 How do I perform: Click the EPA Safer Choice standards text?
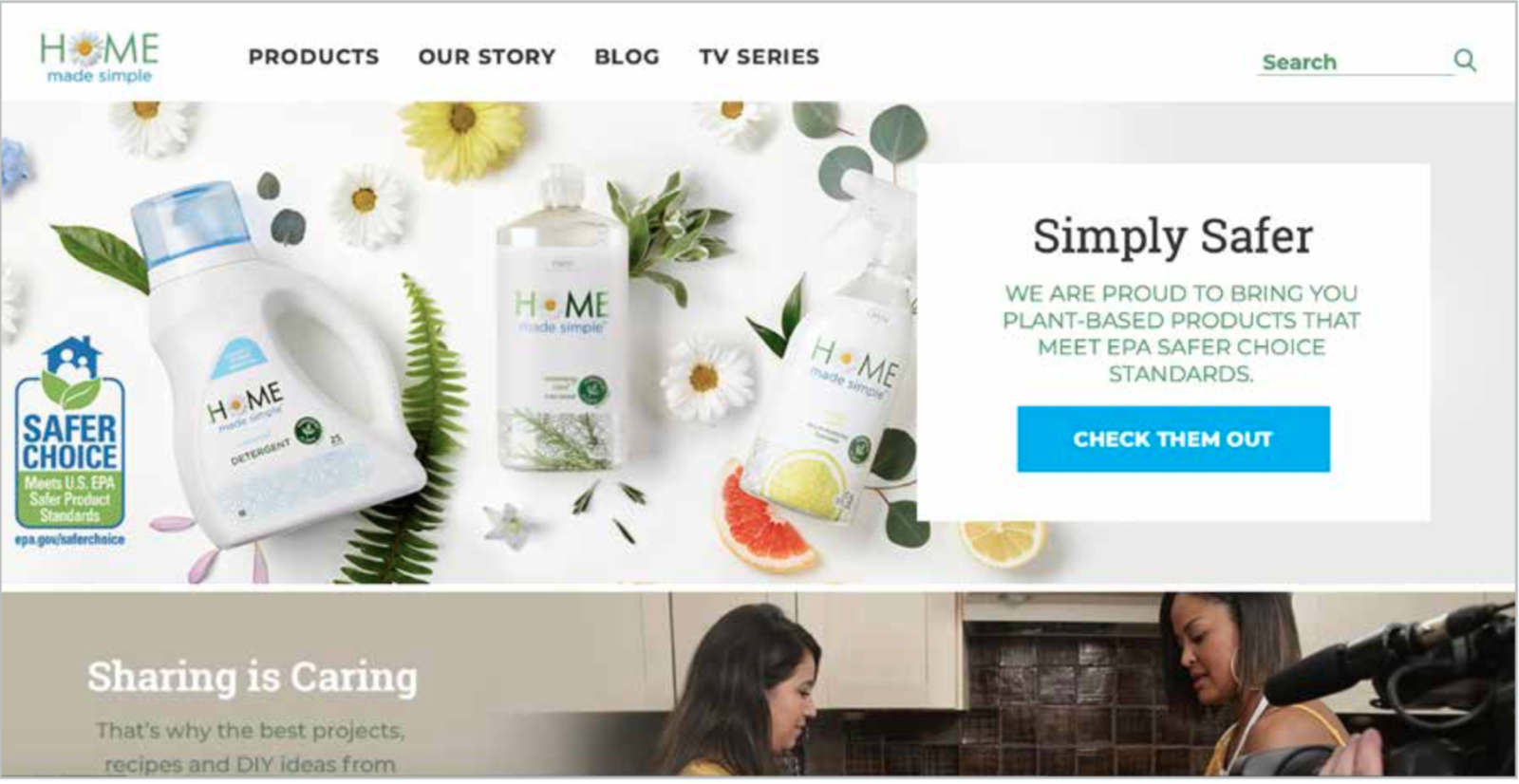point(1181,333)
